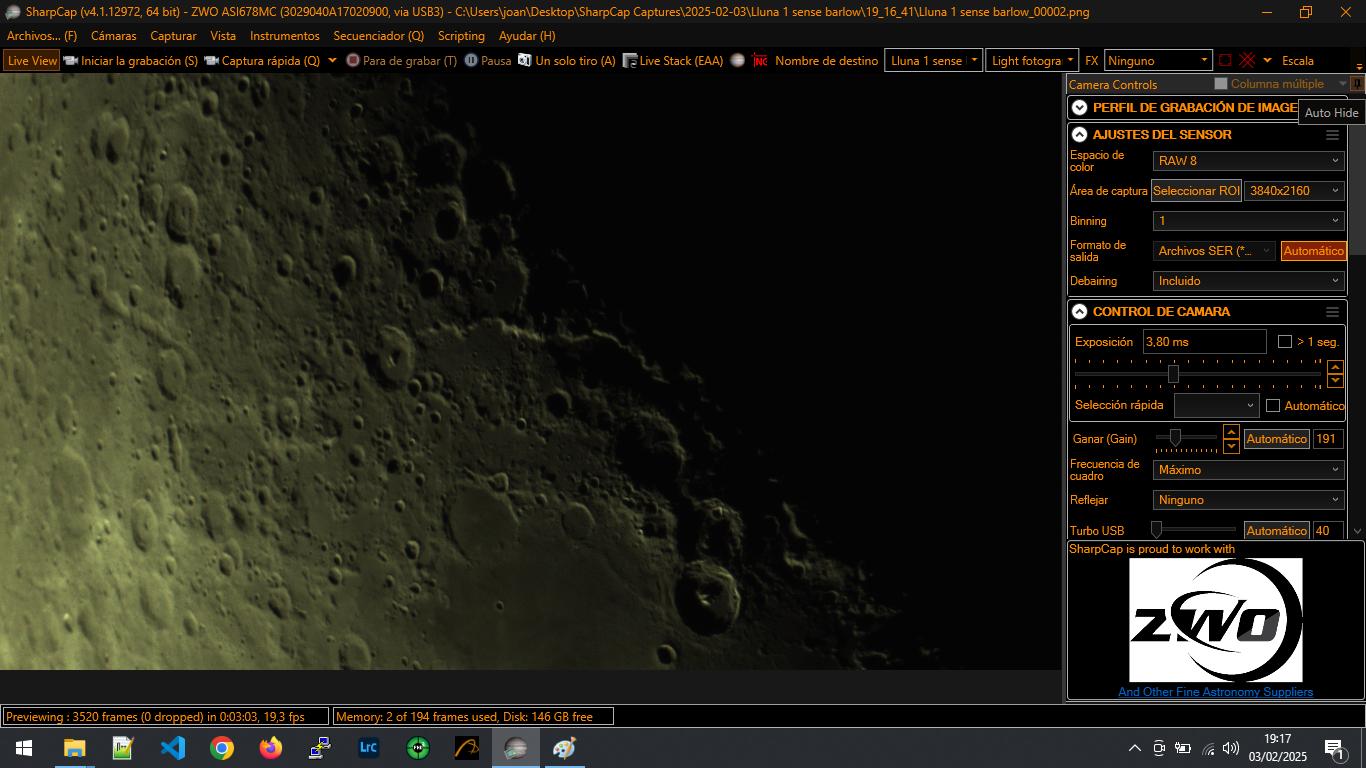Check Automático beside Selección rápida
1366x768 pixels.
pos(1273,406)
